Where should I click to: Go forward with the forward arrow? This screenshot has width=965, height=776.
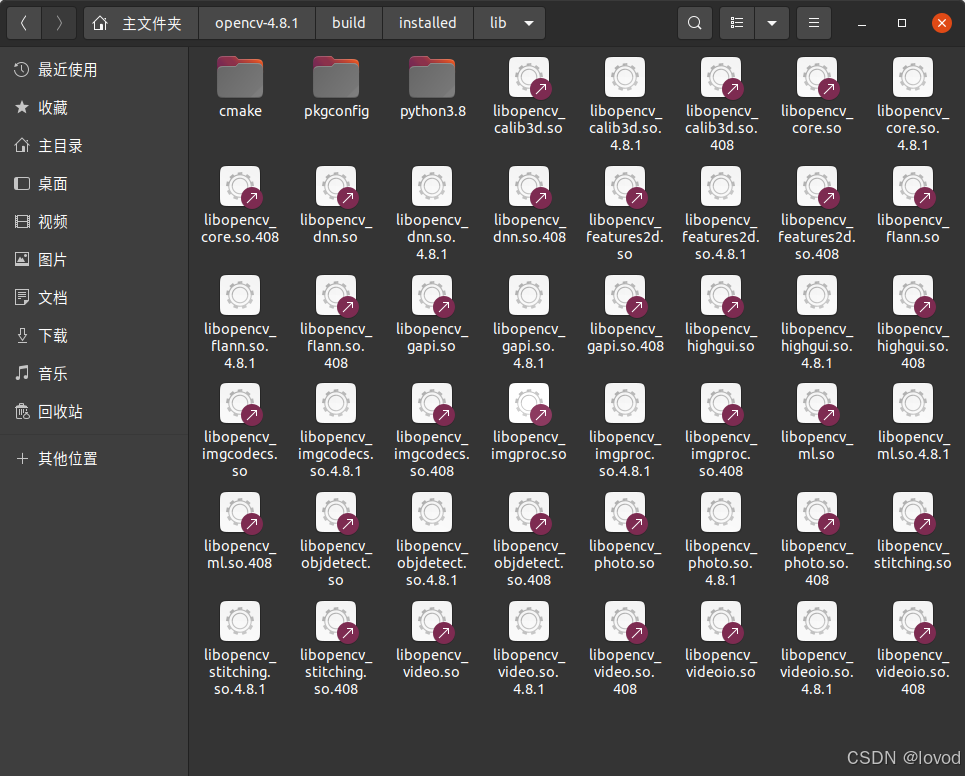[59, 23]
